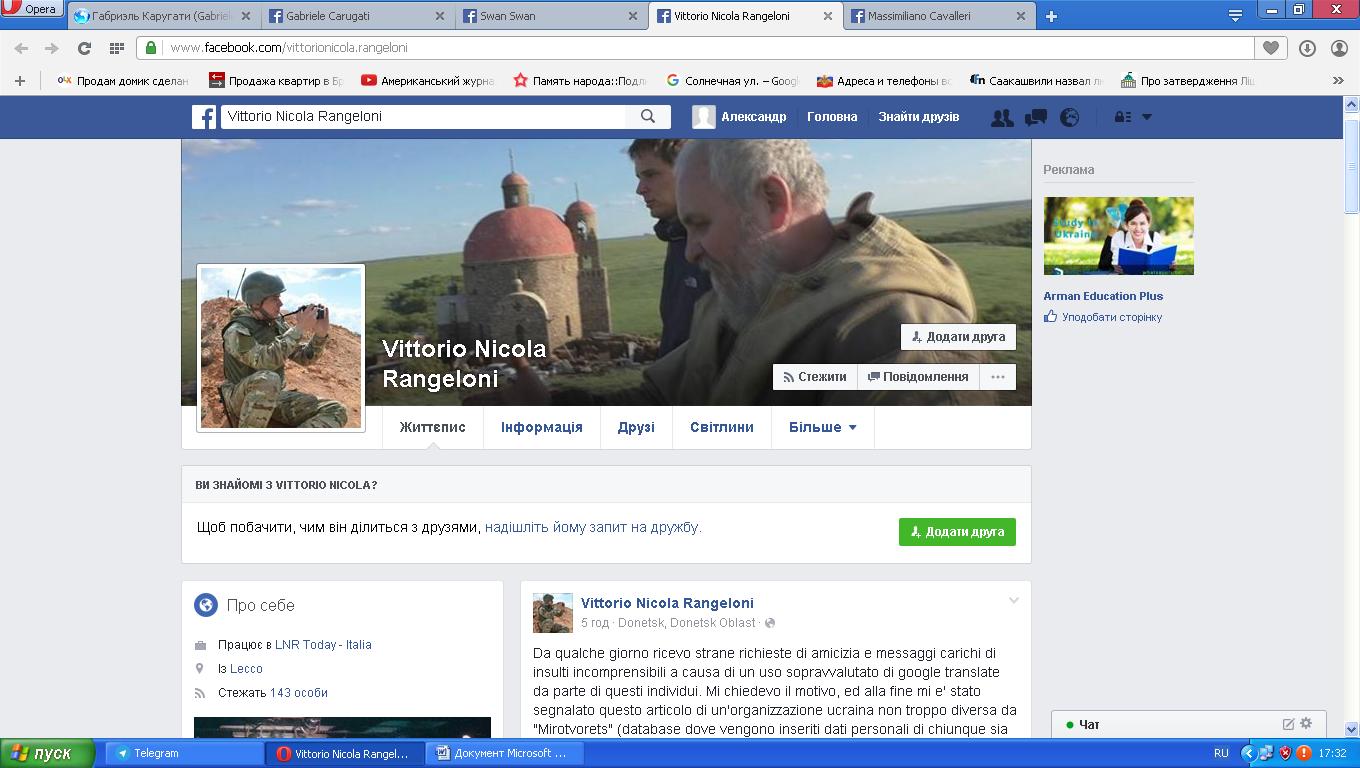The height and width of the screenshot is (768, 1360).
Task: Click green Додати друга button
Action: [x=957, y=532]
